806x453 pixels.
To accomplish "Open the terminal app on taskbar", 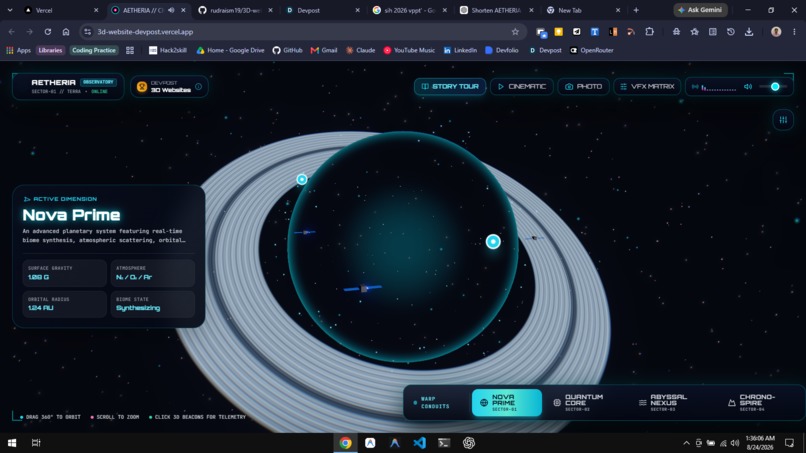I will point(444,443).
